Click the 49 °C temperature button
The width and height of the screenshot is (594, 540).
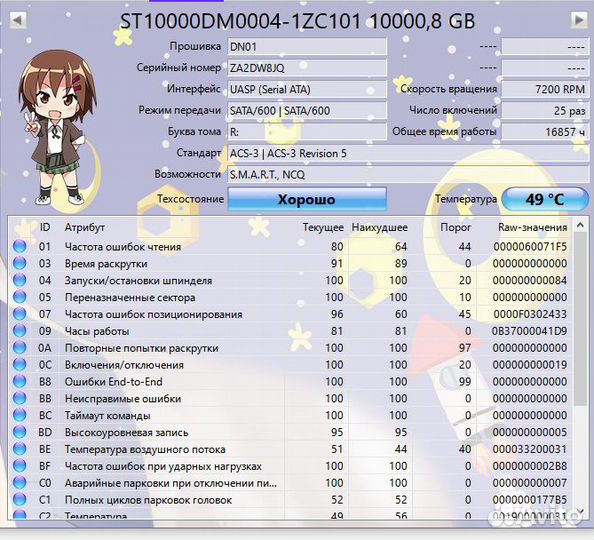point(545,199)
